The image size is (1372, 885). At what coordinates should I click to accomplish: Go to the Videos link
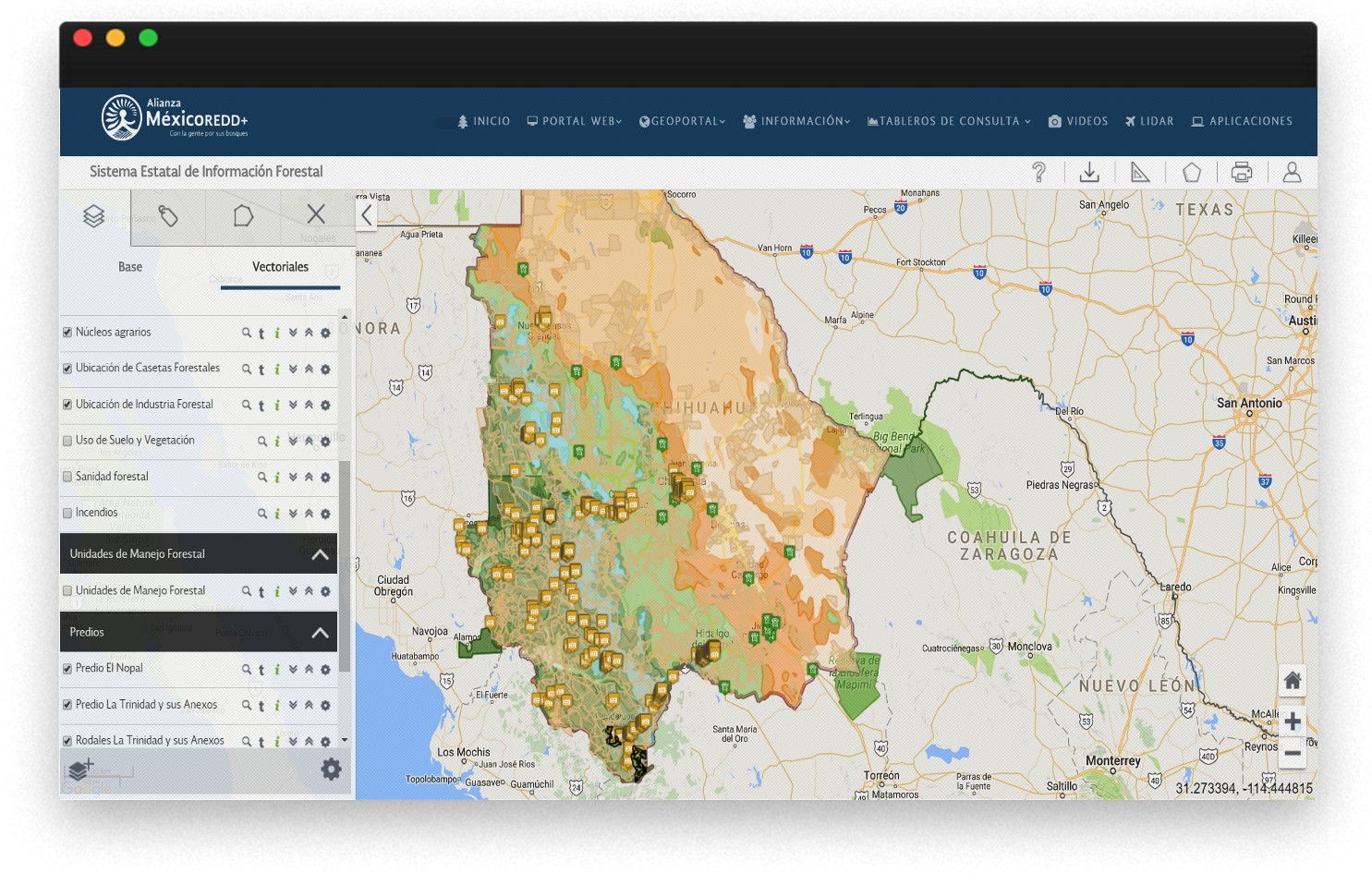1078,121
